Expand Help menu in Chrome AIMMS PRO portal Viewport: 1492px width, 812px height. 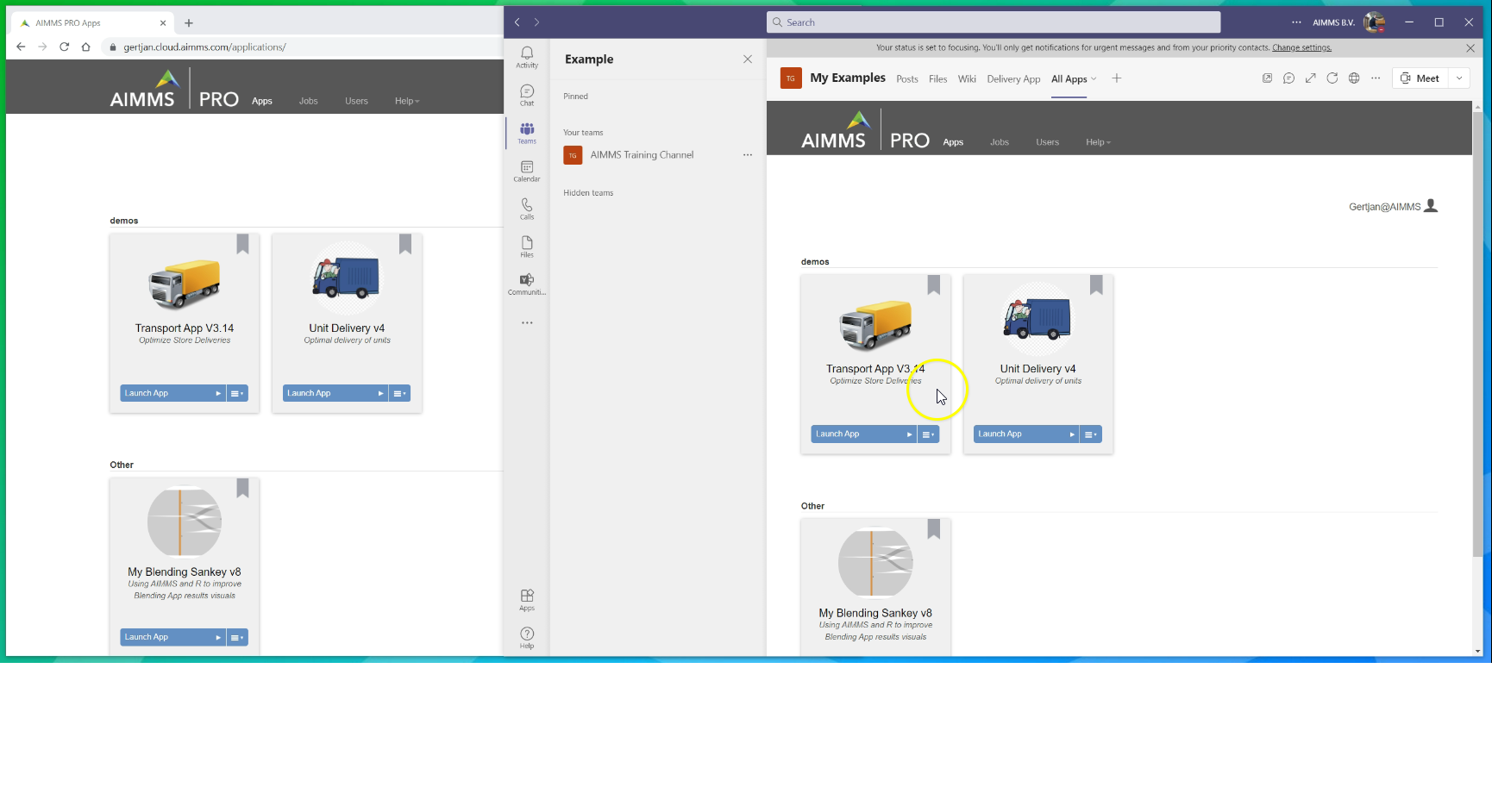click(407, 102)
